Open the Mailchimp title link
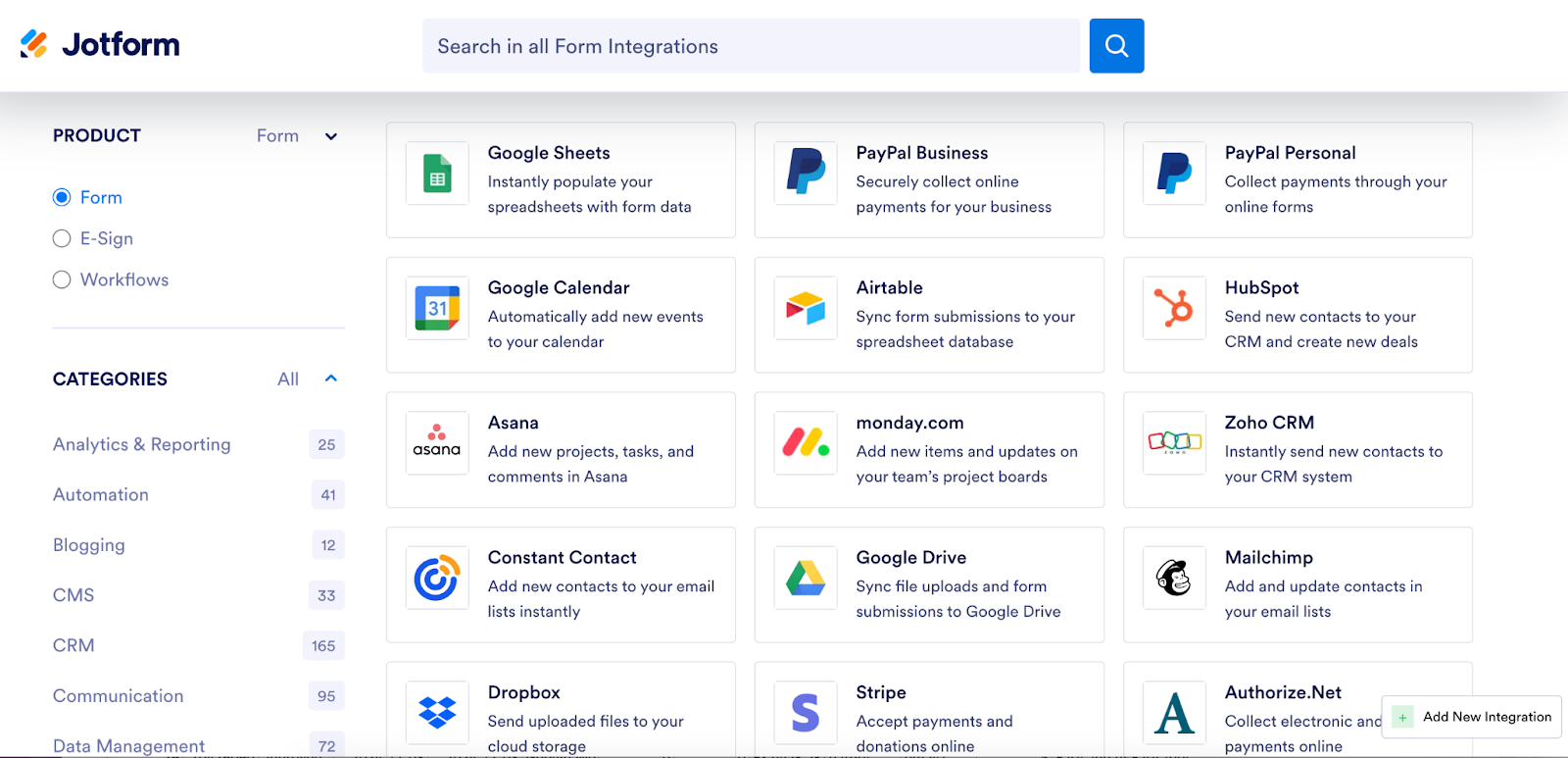Screen dimensions: 1568x758 click(1269, 557)
